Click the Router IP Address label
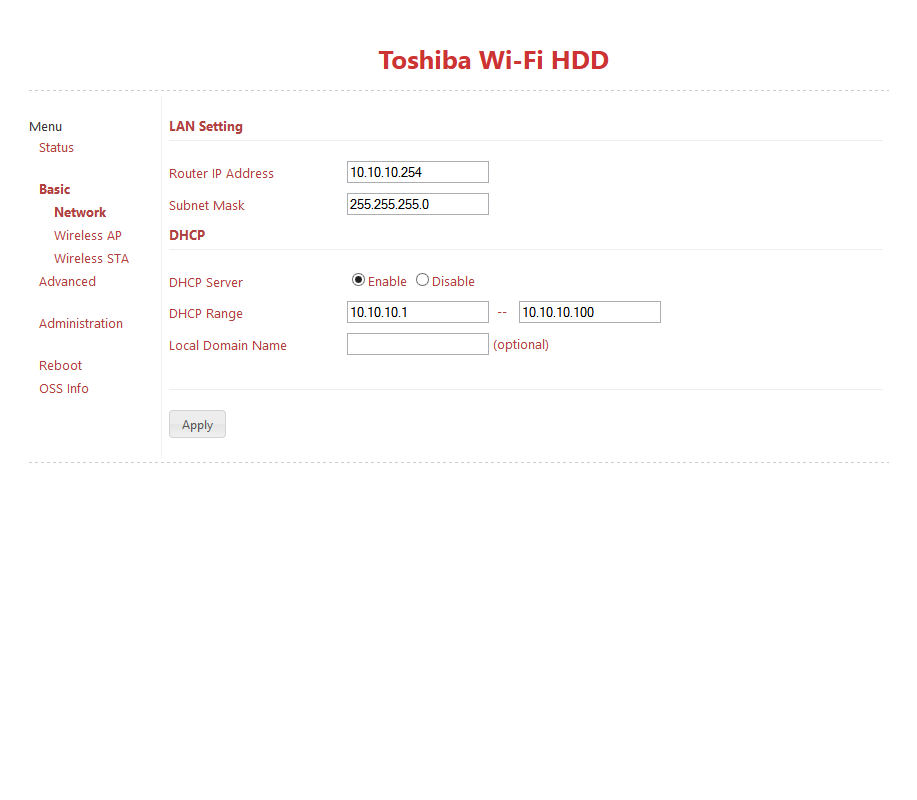 point(221,174)
